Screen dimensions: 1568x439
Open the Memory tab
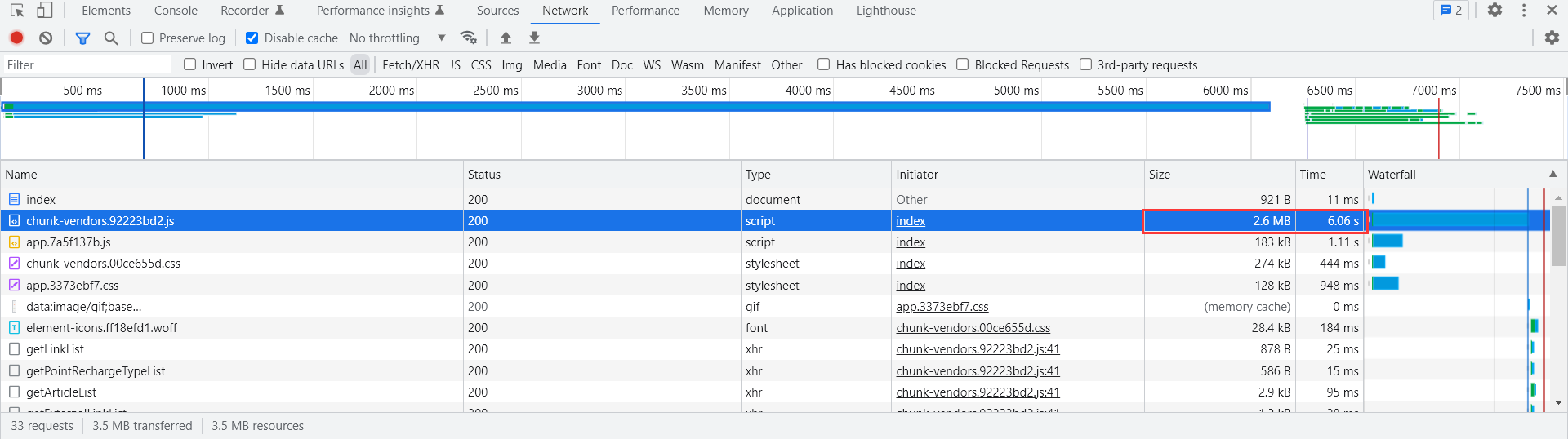726,11
